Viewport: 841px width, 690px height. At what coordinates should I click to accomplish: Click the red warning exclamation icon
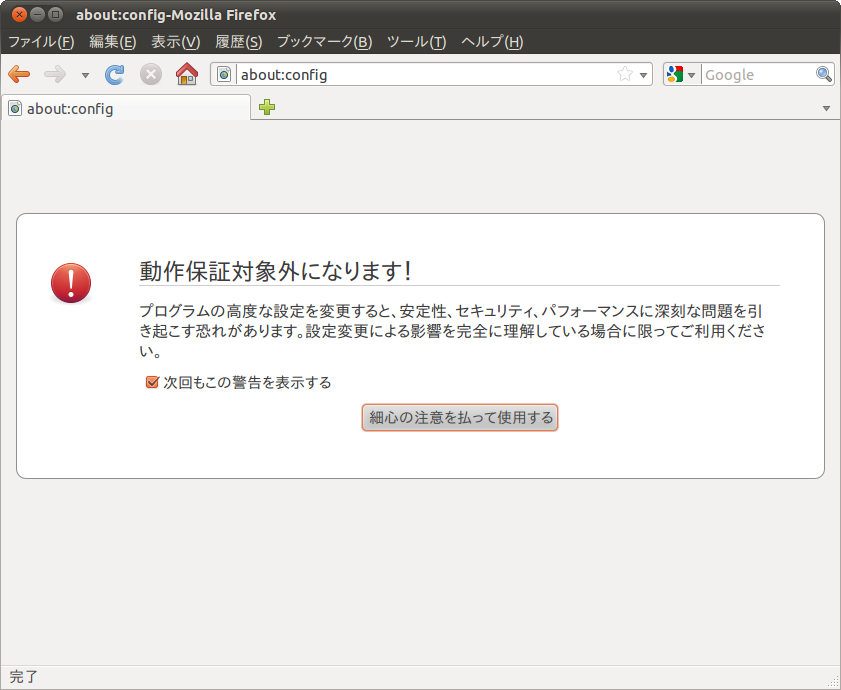(71, 283)
